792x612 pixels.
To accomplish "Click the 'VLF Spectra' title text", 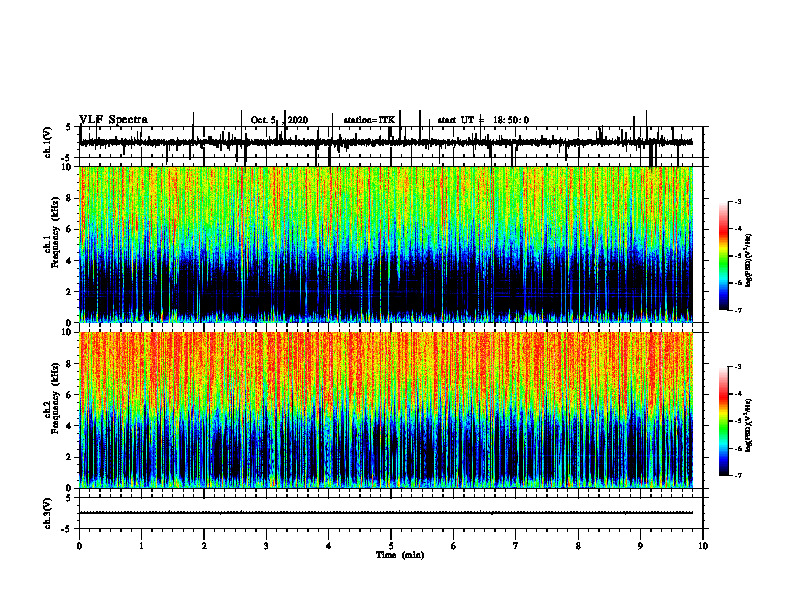I will pyautogui.click(x=114, y=120).
